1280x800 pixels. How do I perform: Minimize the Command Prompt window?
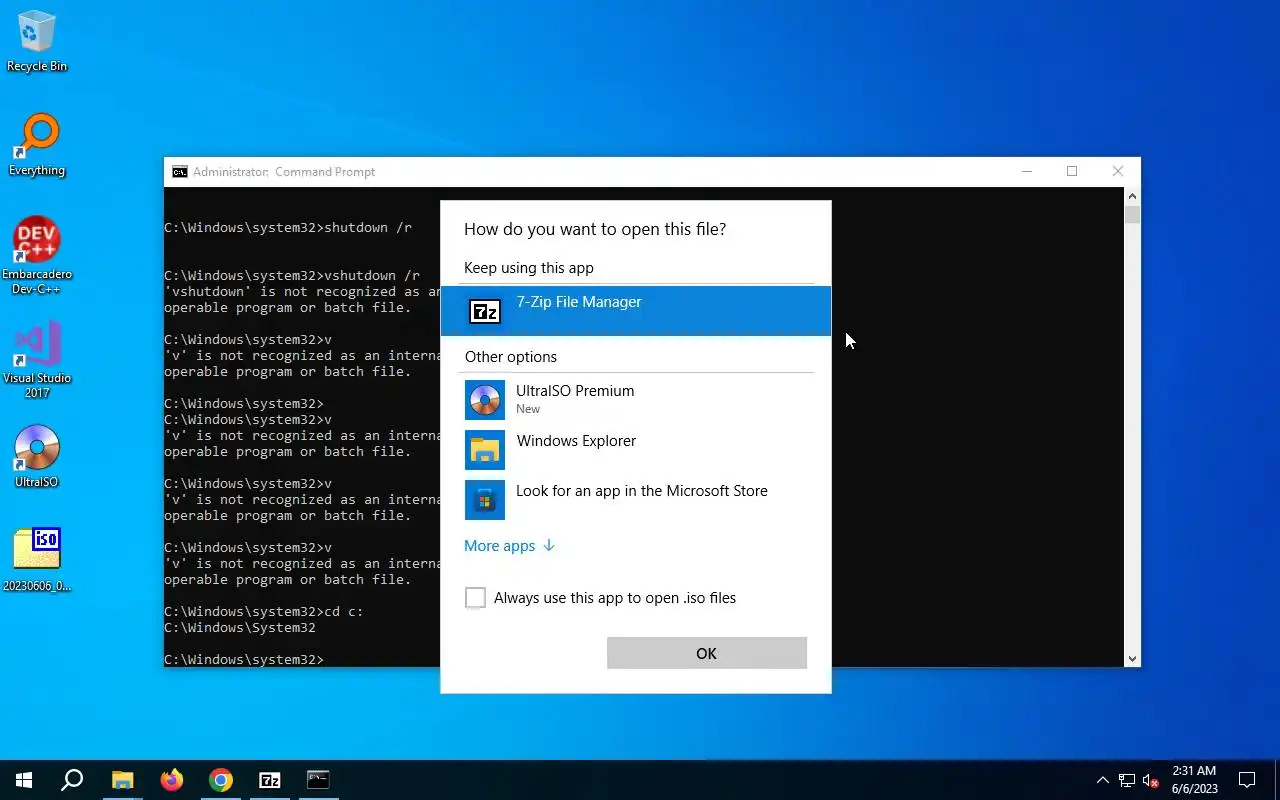1026,172
